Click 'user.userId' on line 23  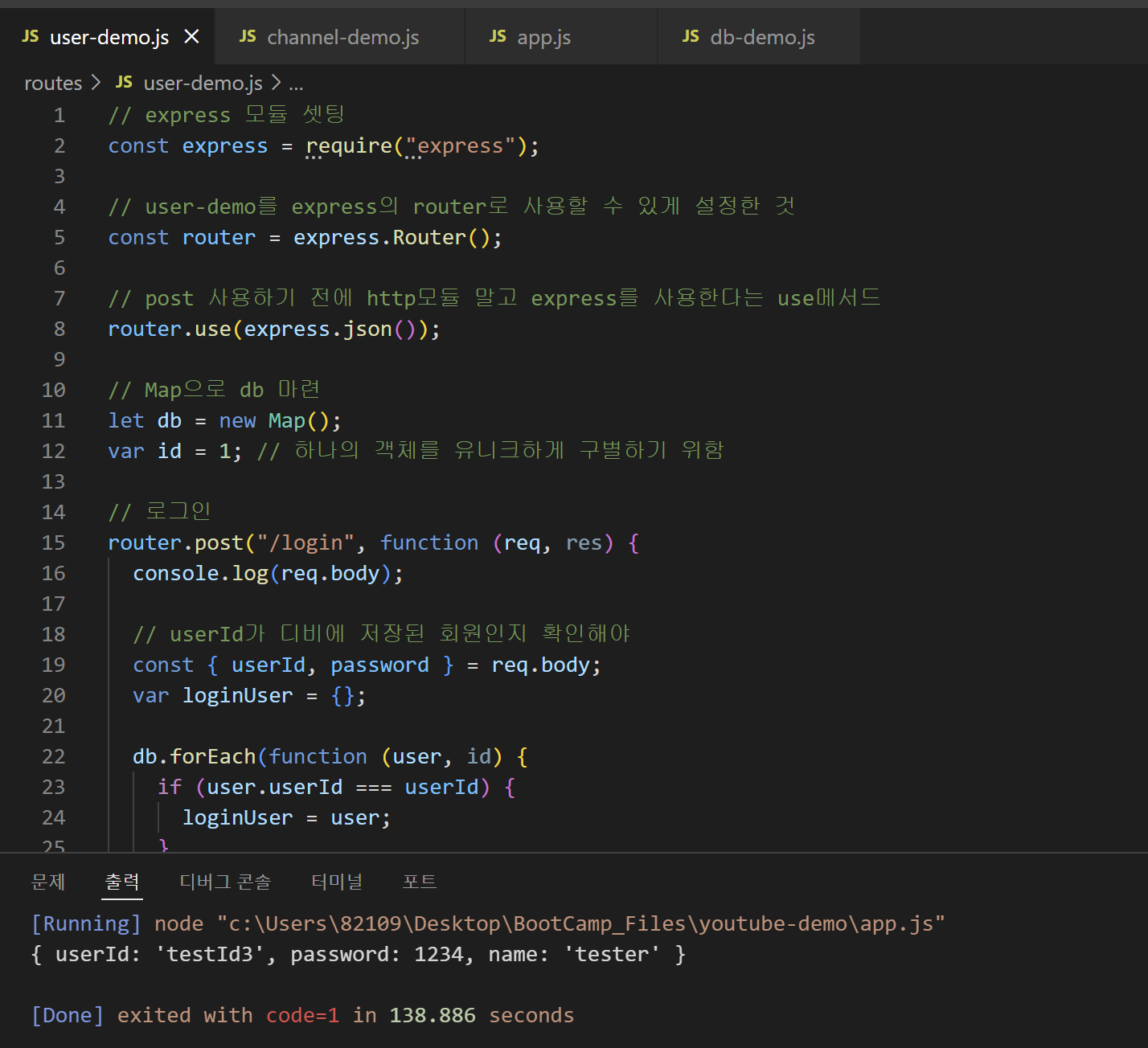click(274, 788)
